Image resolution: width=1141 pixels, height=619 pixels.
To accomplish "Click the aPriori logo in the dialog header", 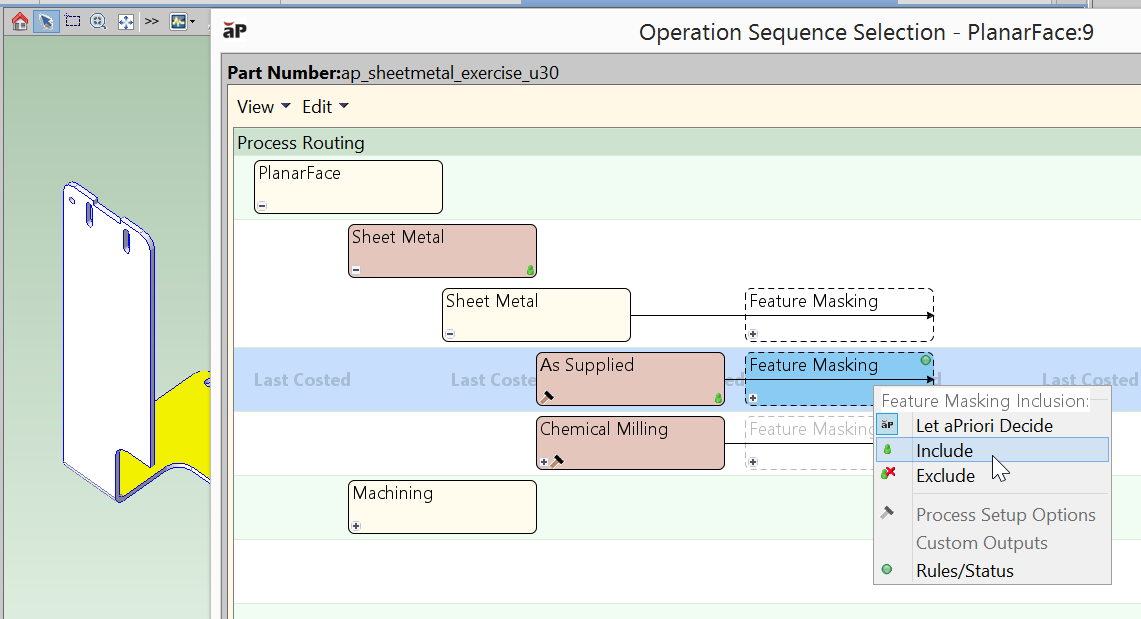I will pyautogui.click(x=234, y=33).
